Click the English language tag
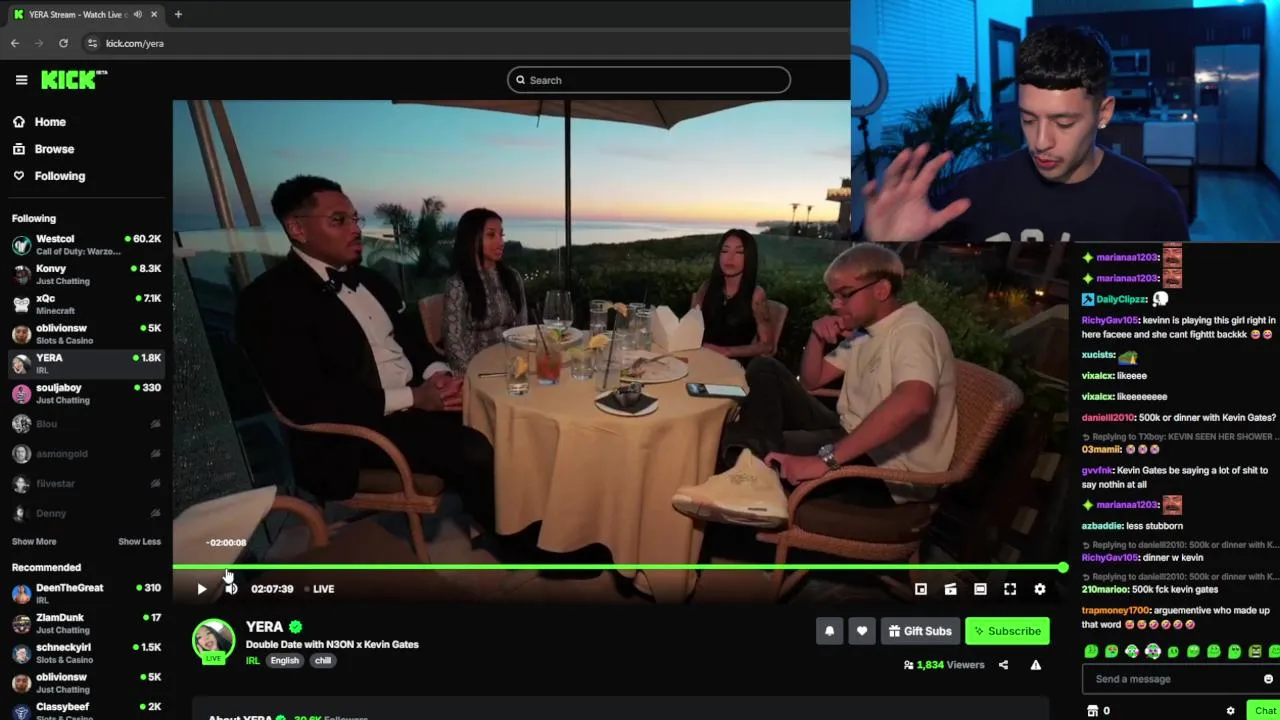Viewport: 1280px width, 720px height. click(284, 661)
